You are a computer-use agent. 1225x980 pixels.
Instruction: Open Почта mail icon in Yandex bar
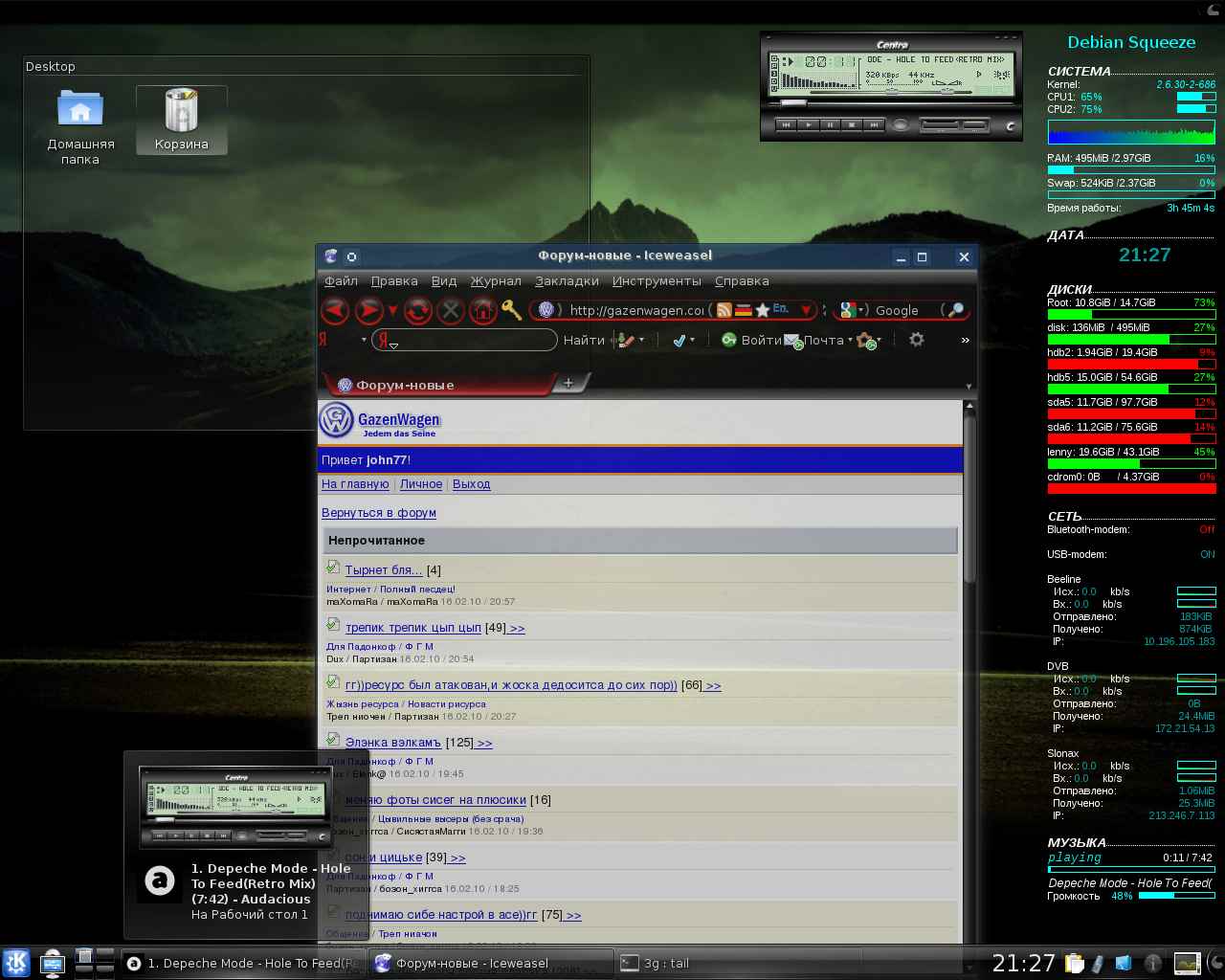point(793,341)
